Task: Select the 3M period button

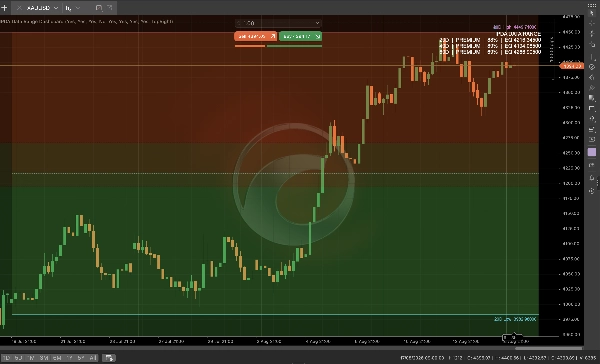Action: tap(44, 358)
